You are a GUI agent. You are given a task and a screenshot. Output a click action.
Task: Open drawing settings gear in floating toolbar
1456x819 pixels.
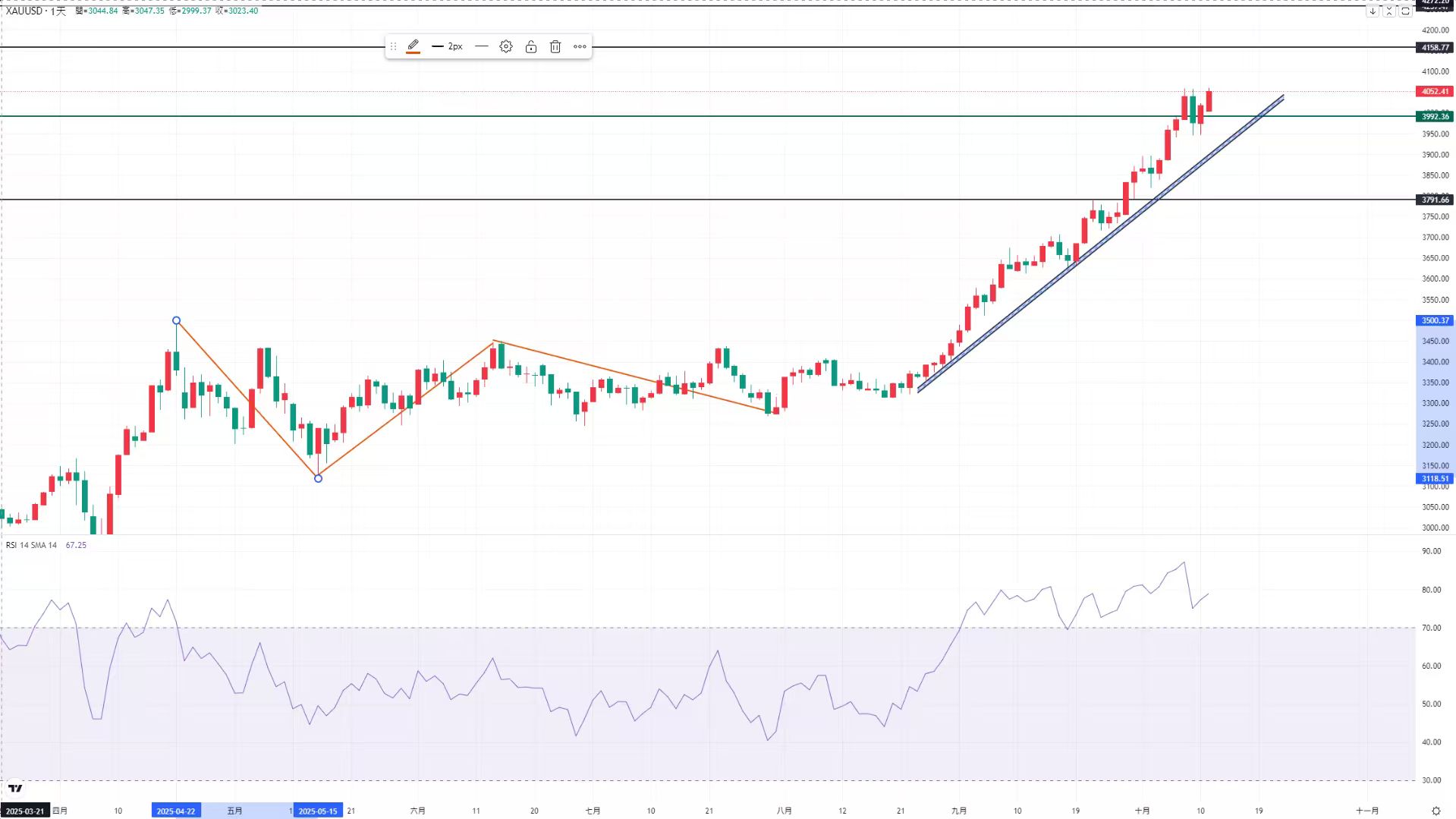(x=506, y=46)
